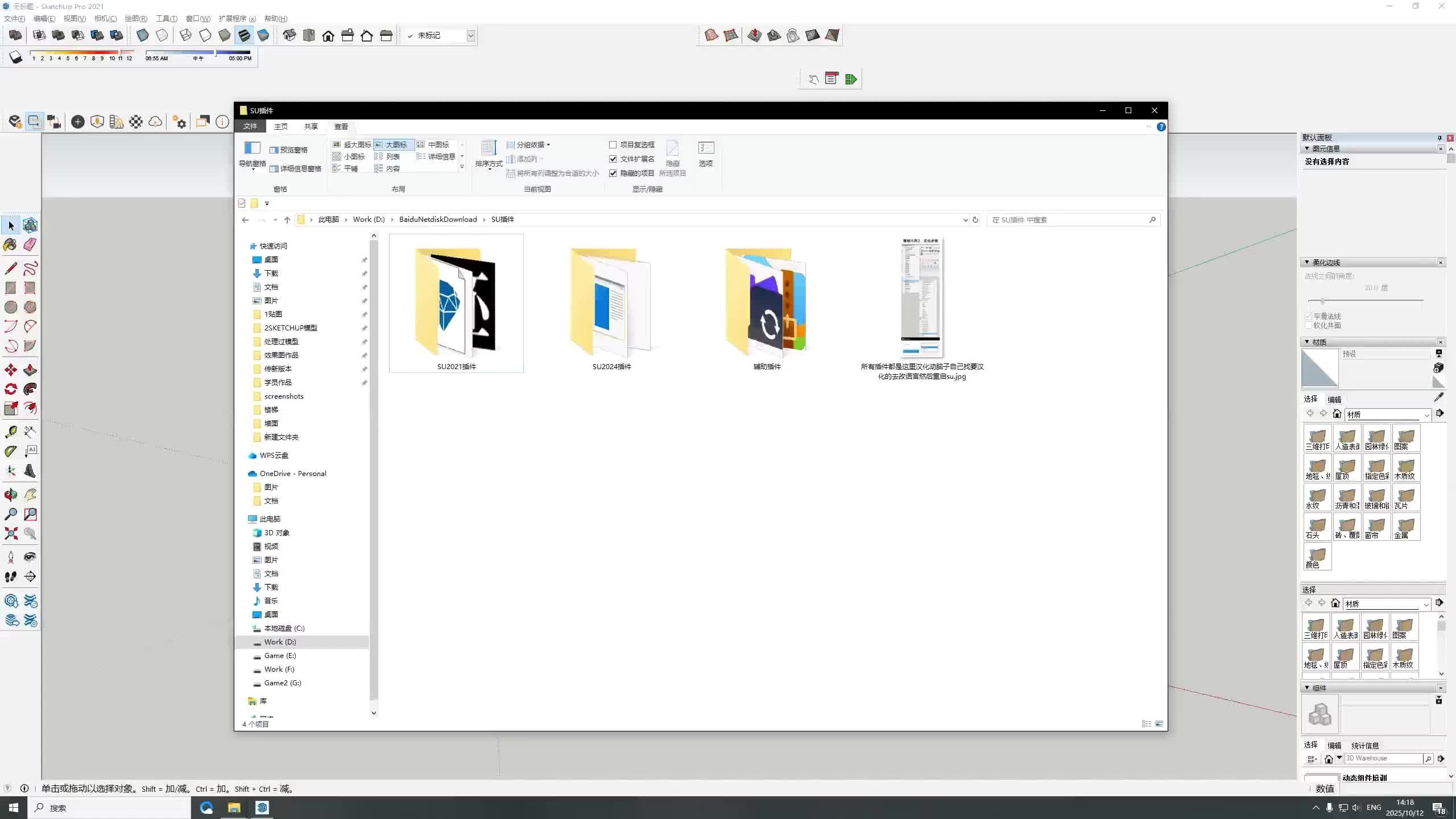Screen dimensions: 1456x819
Task: Select the Push/Pull tool
Action: (30, 370)
